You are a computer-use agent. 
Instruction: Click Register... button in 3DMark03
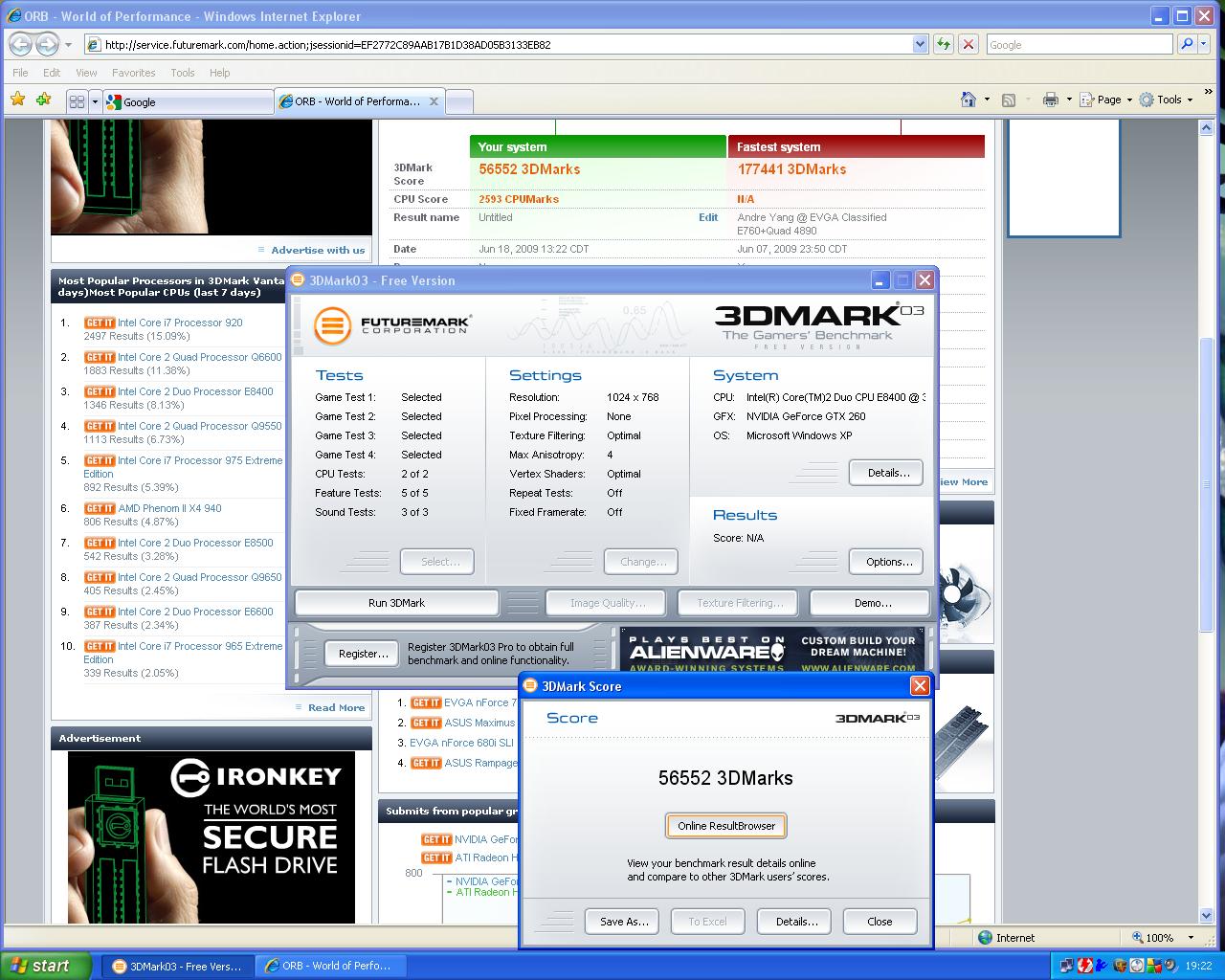363,654
